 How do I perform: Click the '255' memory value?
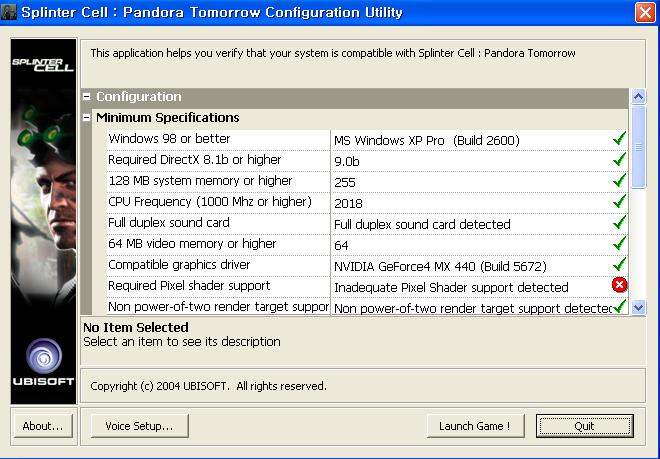345,182
